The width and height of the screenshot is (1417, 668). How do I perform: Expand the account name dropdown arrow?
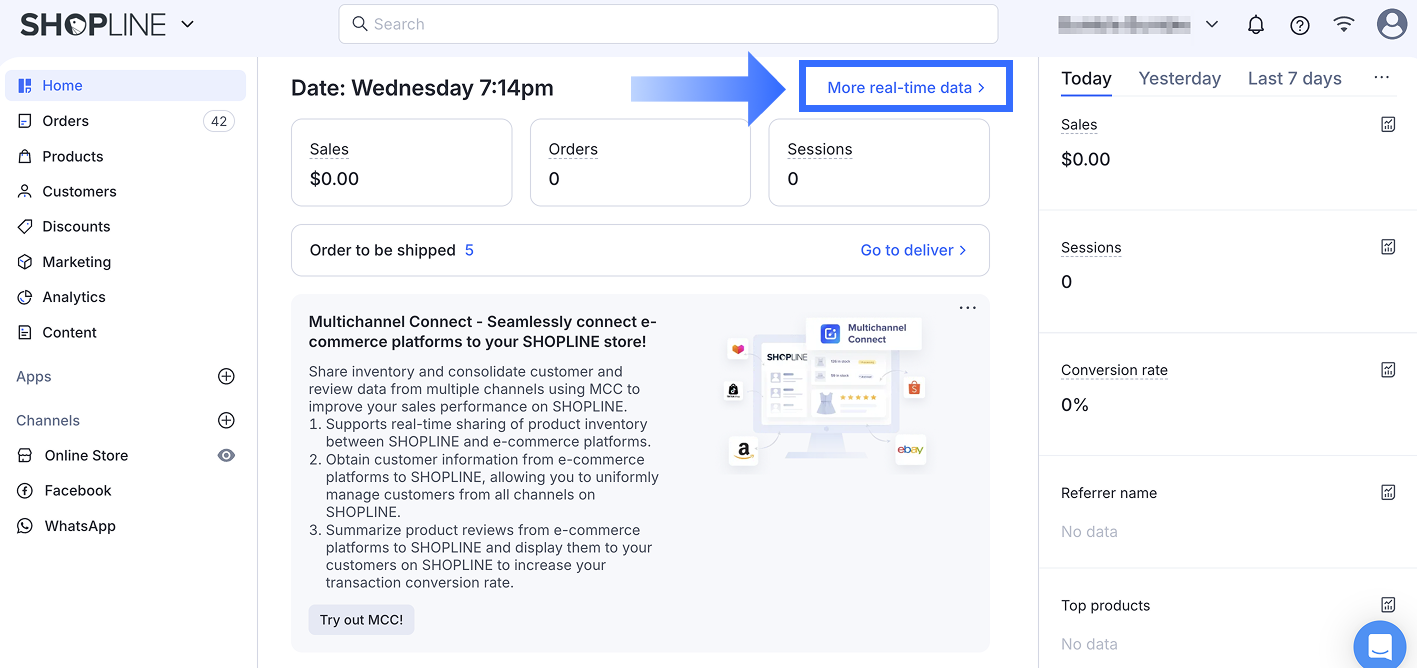[x=1212, y=25]
